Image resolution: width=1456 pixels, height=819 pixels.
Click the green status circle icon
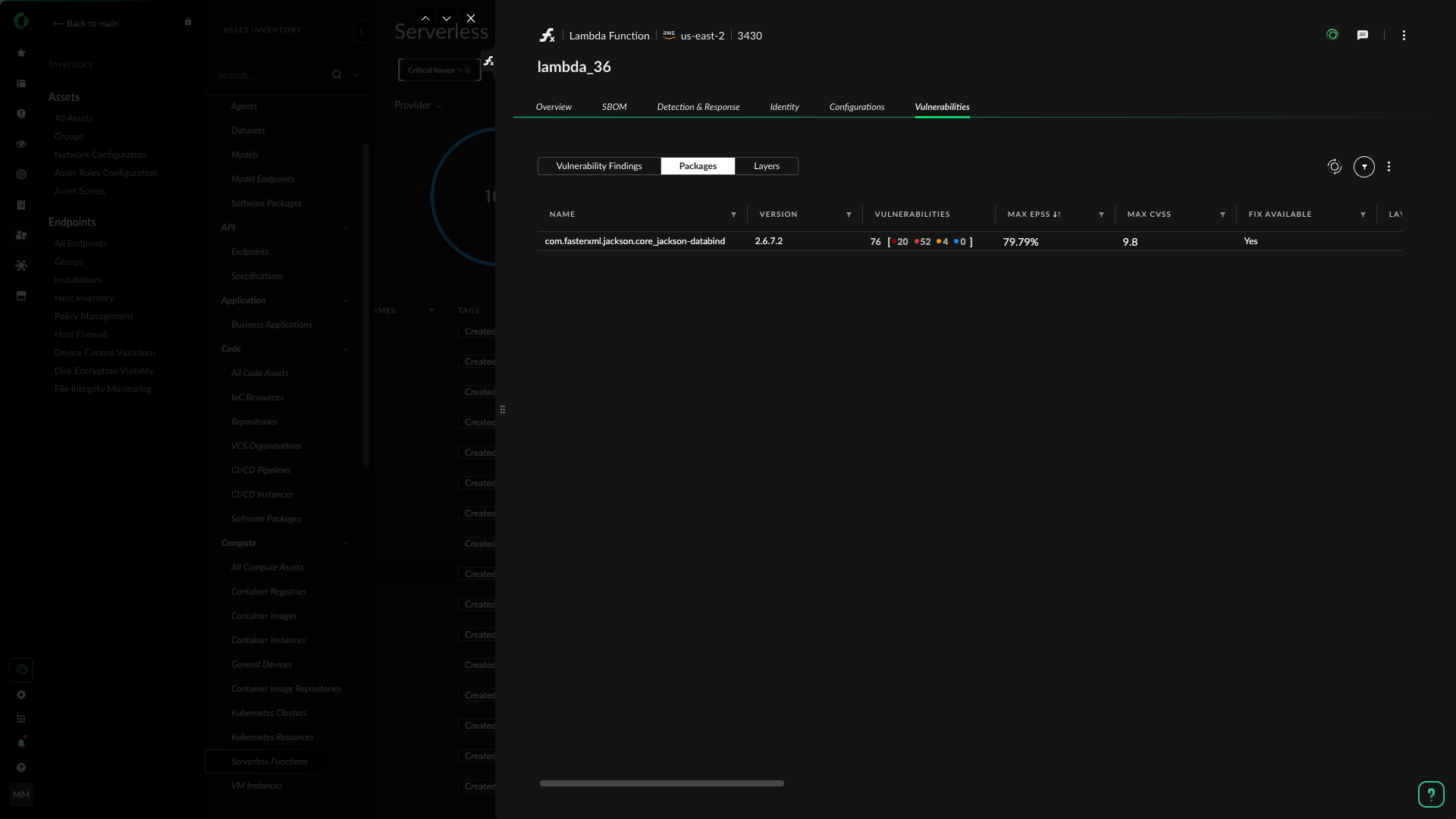click(1332, 35)
